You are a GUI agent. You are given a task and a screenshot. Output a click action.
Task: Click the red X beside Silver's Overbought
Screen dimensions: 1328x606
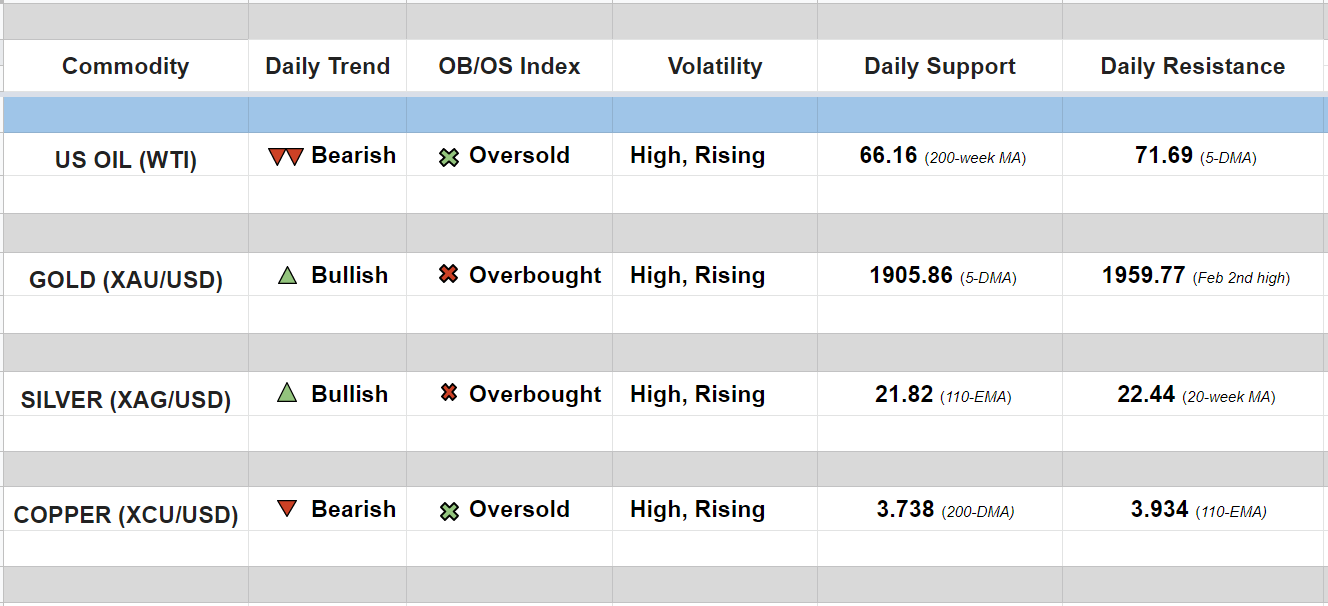[449, 394]
